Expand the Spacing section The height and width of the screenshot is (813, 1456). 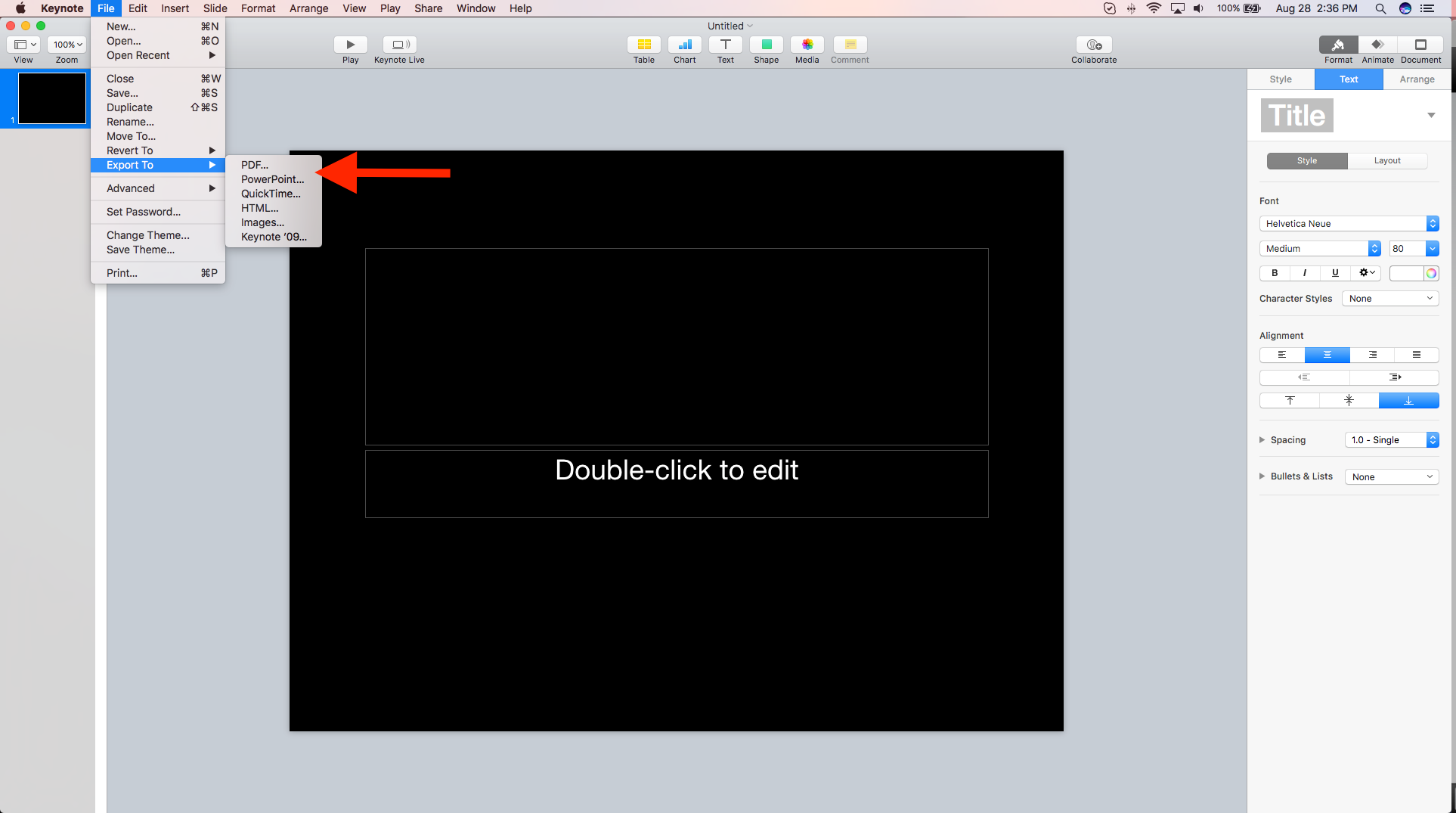pyautogui.click(x=1262, y=440)
